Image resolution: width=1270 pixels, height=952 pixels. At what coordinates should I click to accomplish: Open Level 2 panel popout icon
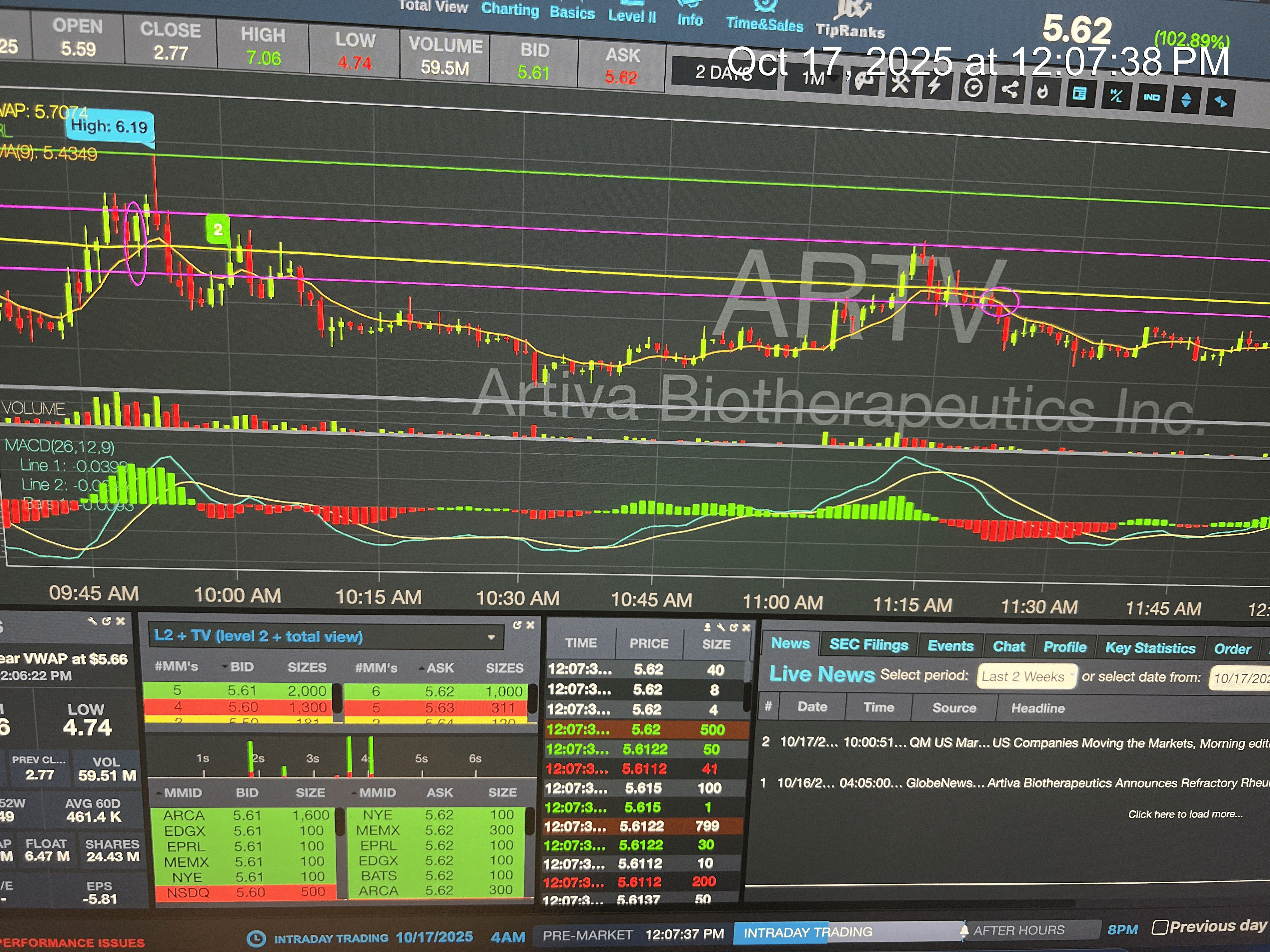tap(517, 625)
